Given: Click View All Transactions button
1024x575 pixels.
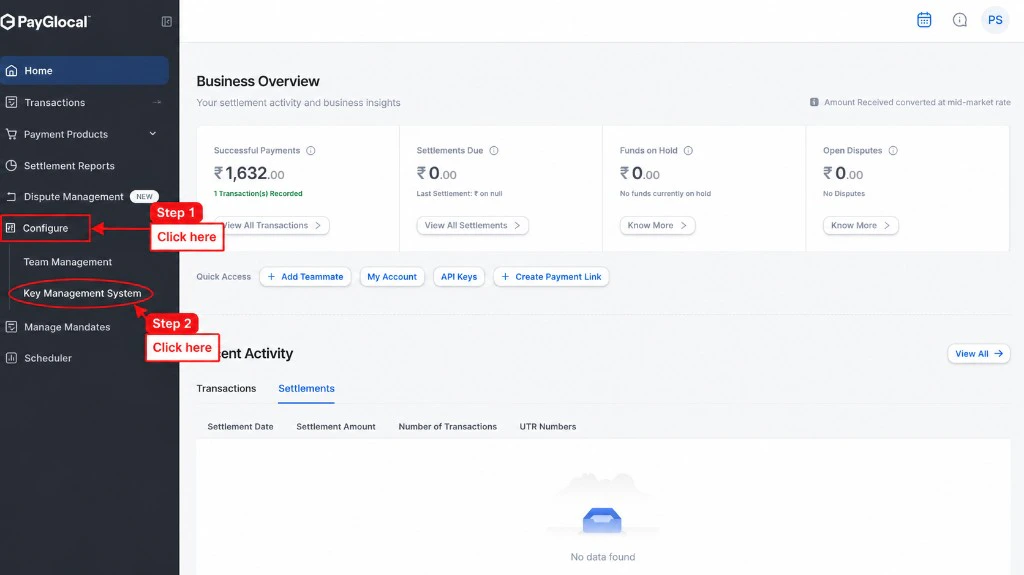Looking at the screenshot, I should pyautogui.click(x=272, y=225).
